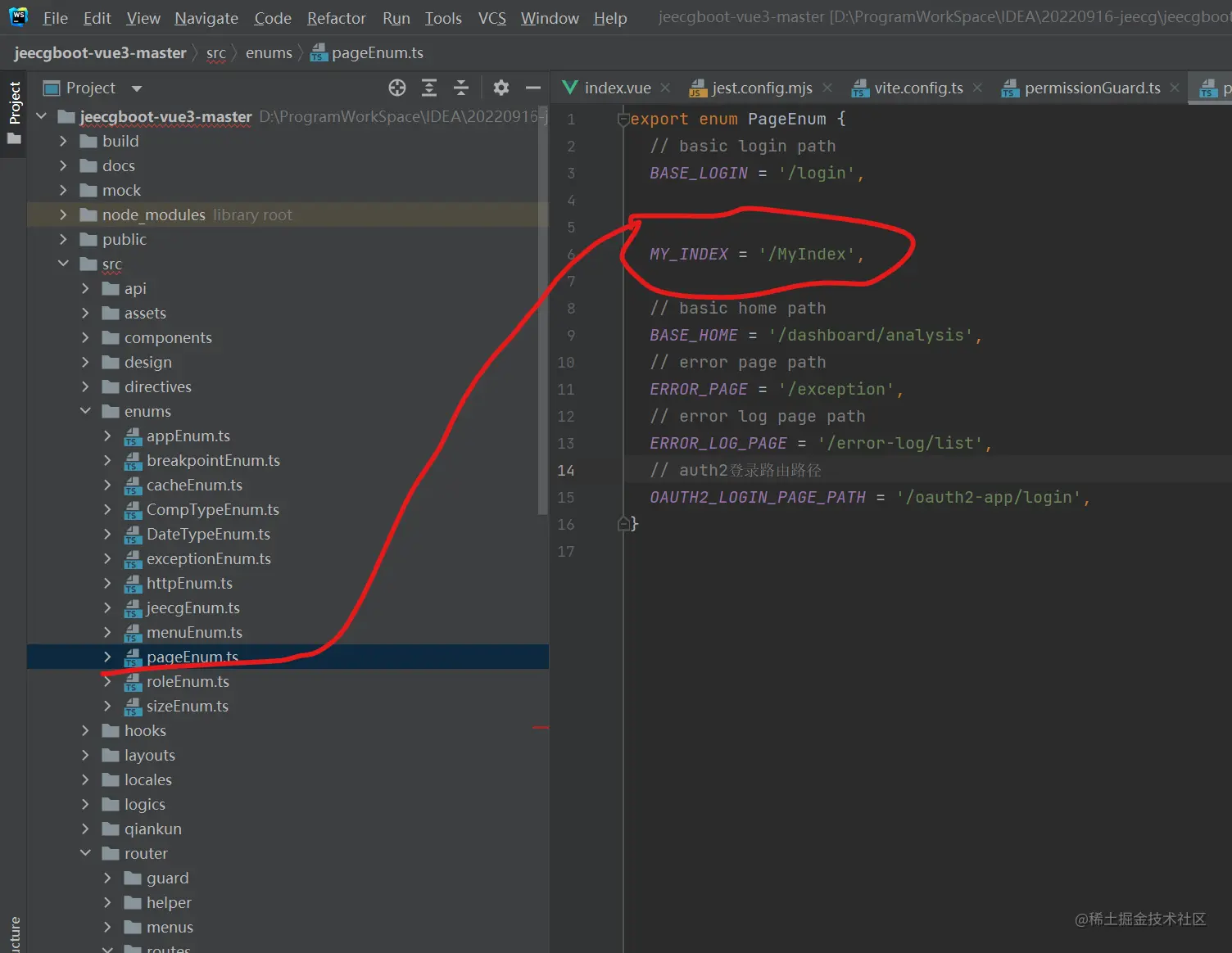Collapse the enums folder

[86, 411]
